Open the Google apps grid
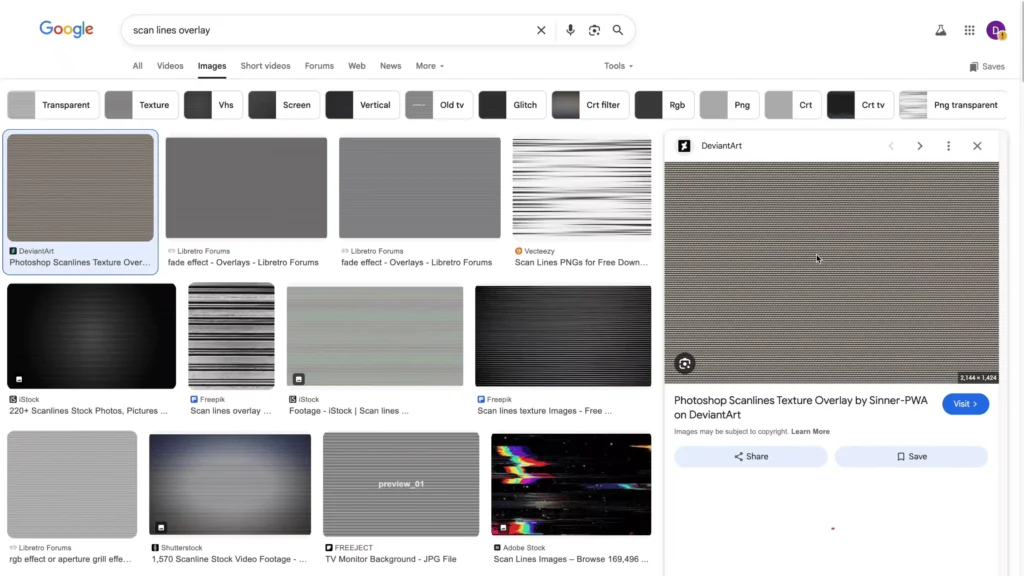The image size is (1024, 576). click(969, 30)
